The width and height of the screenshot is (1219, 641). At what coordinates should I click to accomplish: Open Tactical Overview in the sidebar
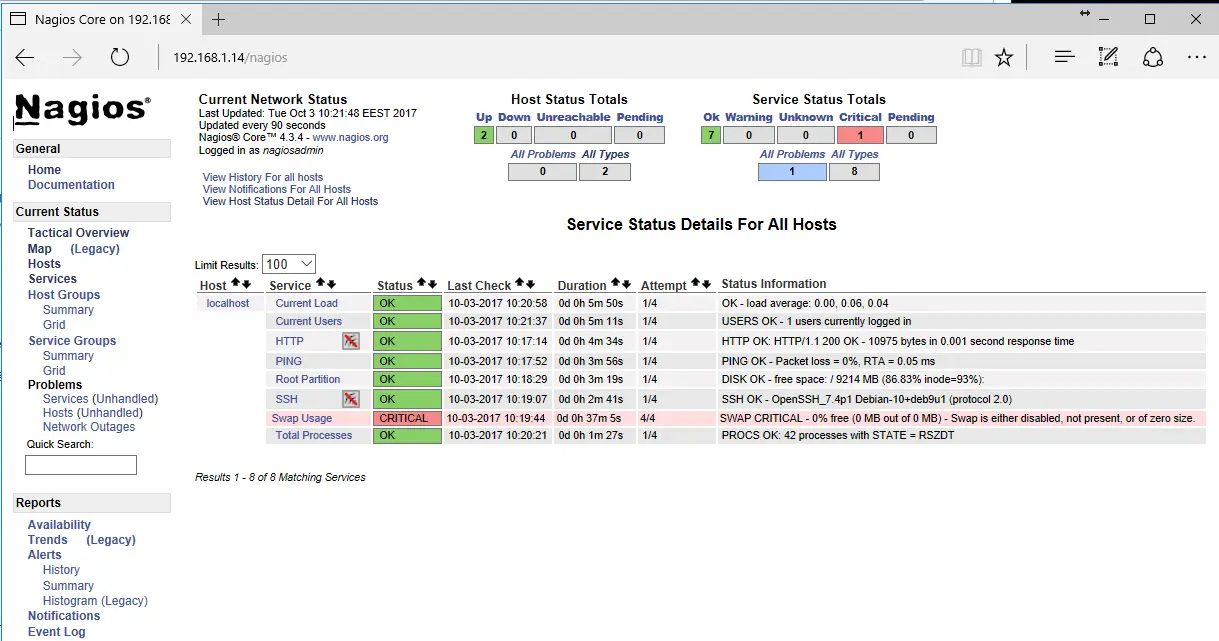[79, 233]
